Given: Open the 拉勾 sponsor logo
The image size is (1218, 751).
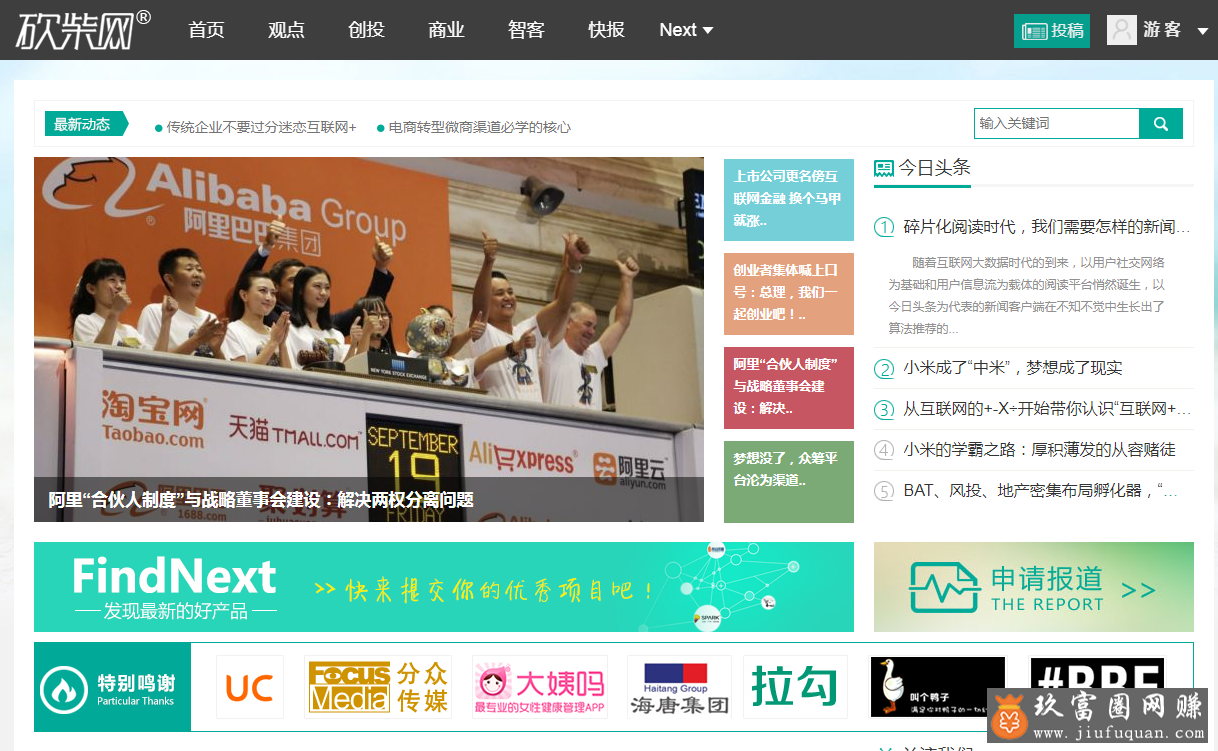Looking at the screenshot, I should pos(795,687).
